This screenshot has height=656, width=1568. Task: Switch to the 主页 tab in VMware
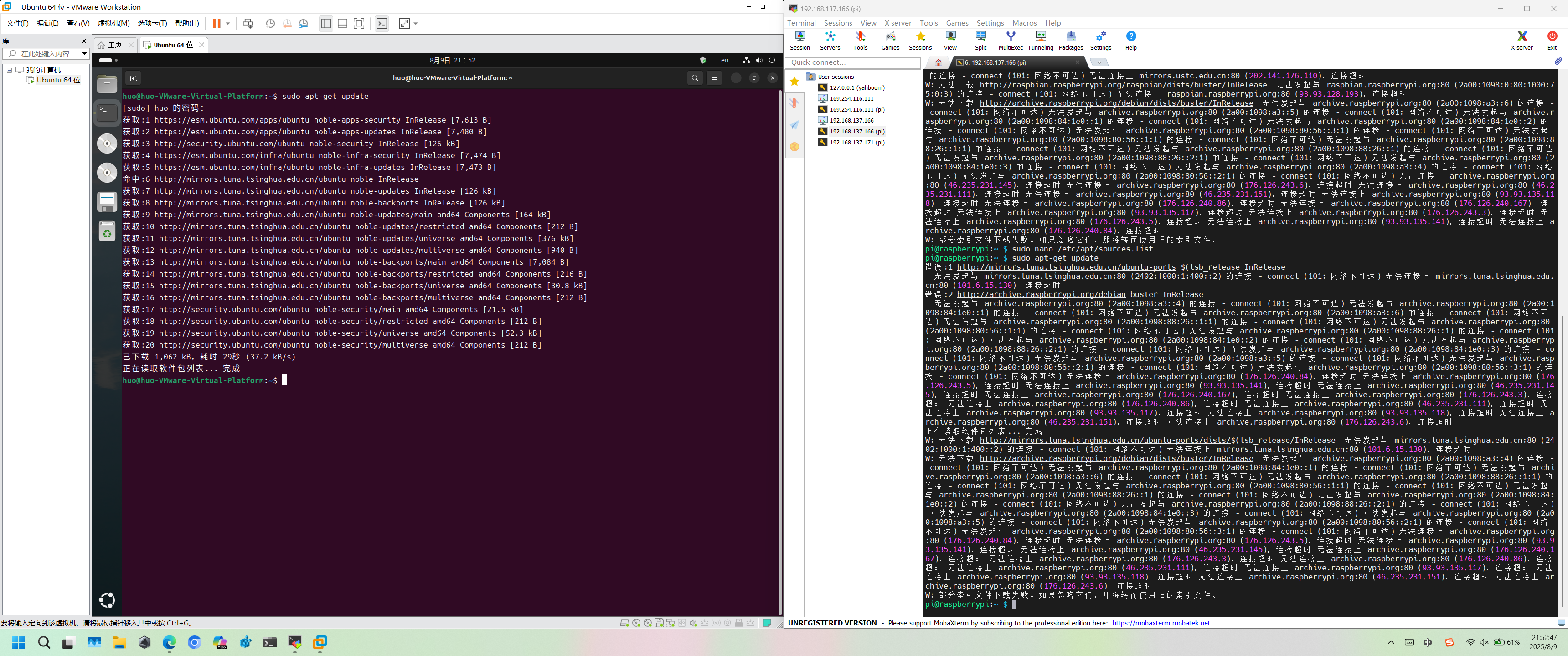point(114,45)
